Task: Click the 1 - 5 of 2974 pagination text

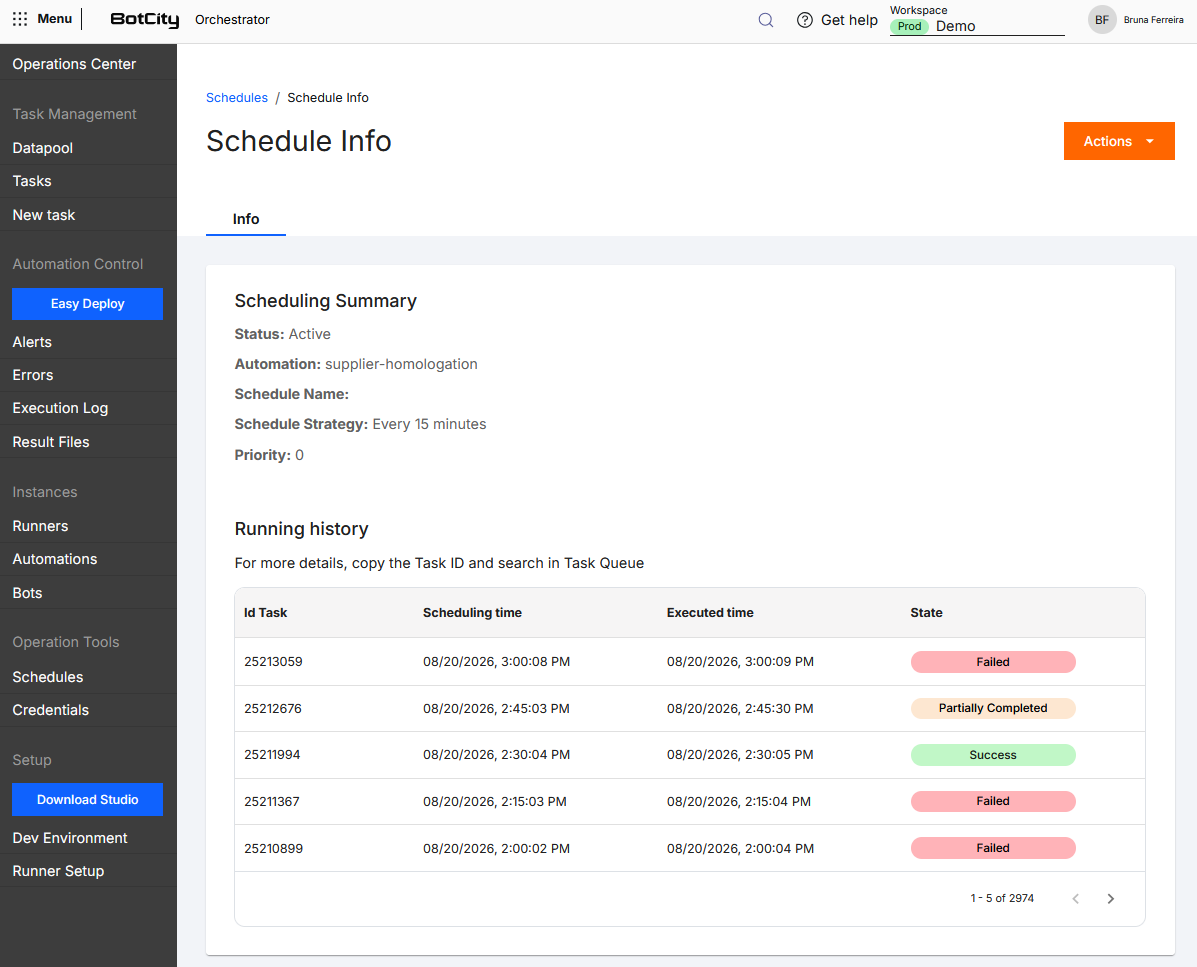Action: point(1002,898)
